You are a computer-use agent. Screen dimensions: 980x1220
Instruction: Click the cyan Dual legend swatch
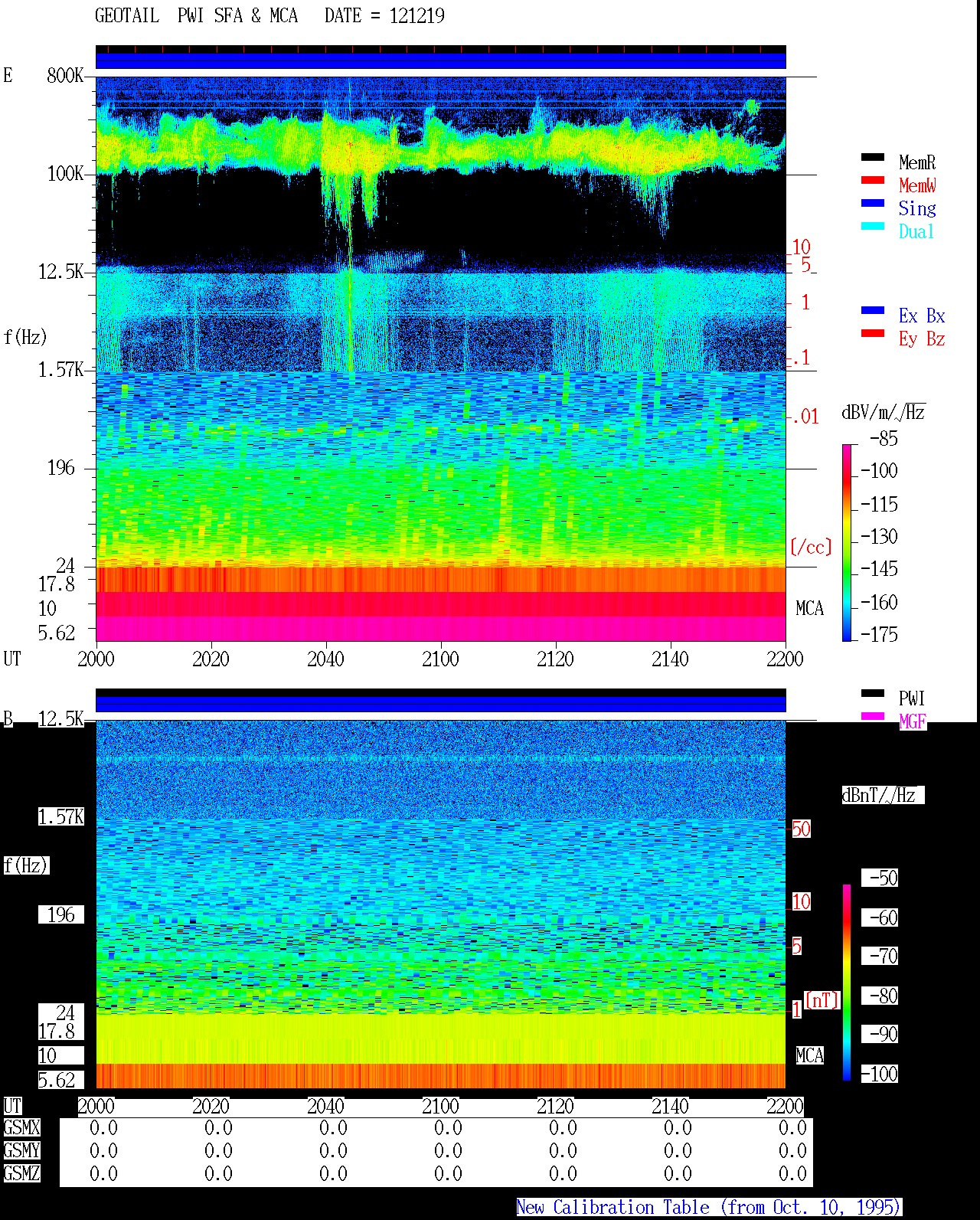[873, 227]
